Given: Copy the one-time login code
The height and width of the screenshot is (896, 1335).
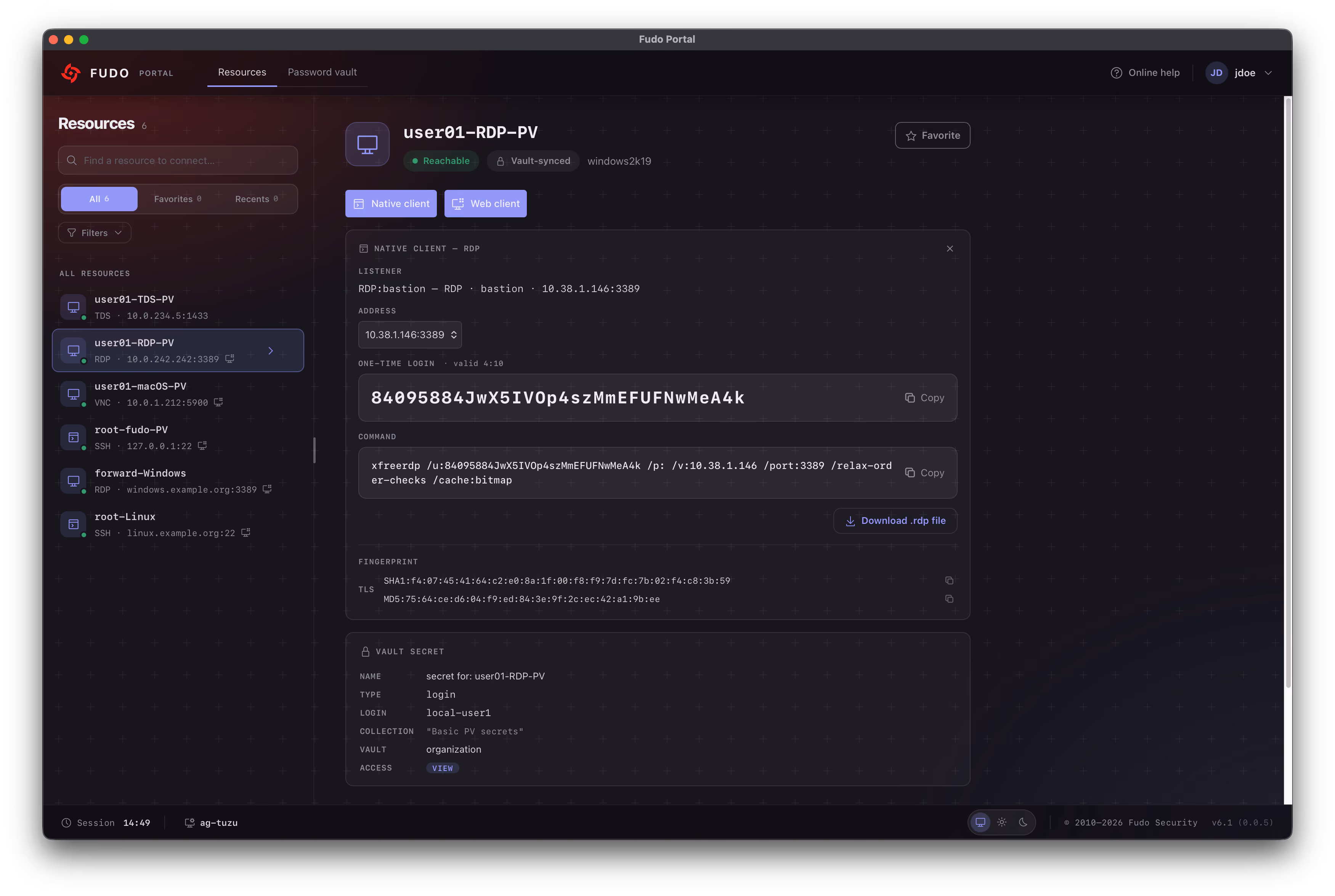Looking at the screenshot, I should pyautogui.click(x=924, y=398).
